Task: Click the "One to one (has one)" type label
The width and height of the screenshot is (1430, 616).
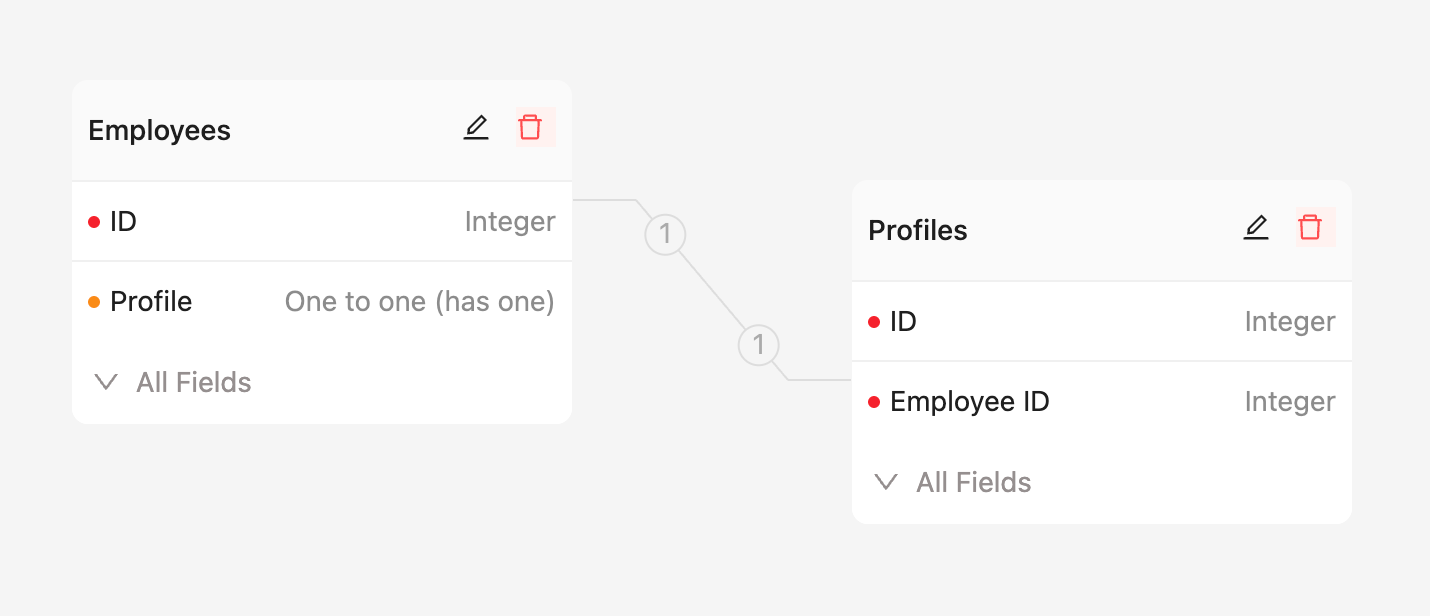Action: point(419,302)
